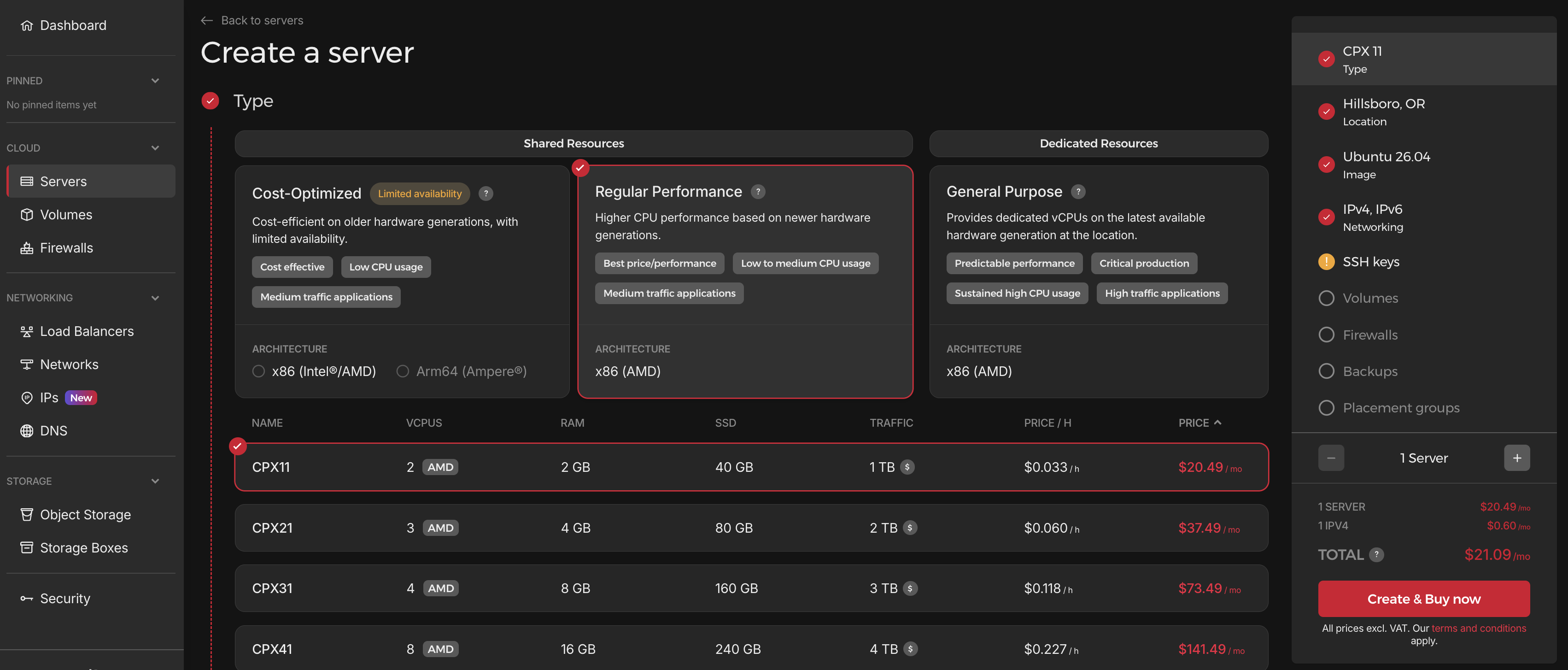Click the Object Storage bucket icon
The height and width of the screenshot is (670, 1568).
point(27,515)
